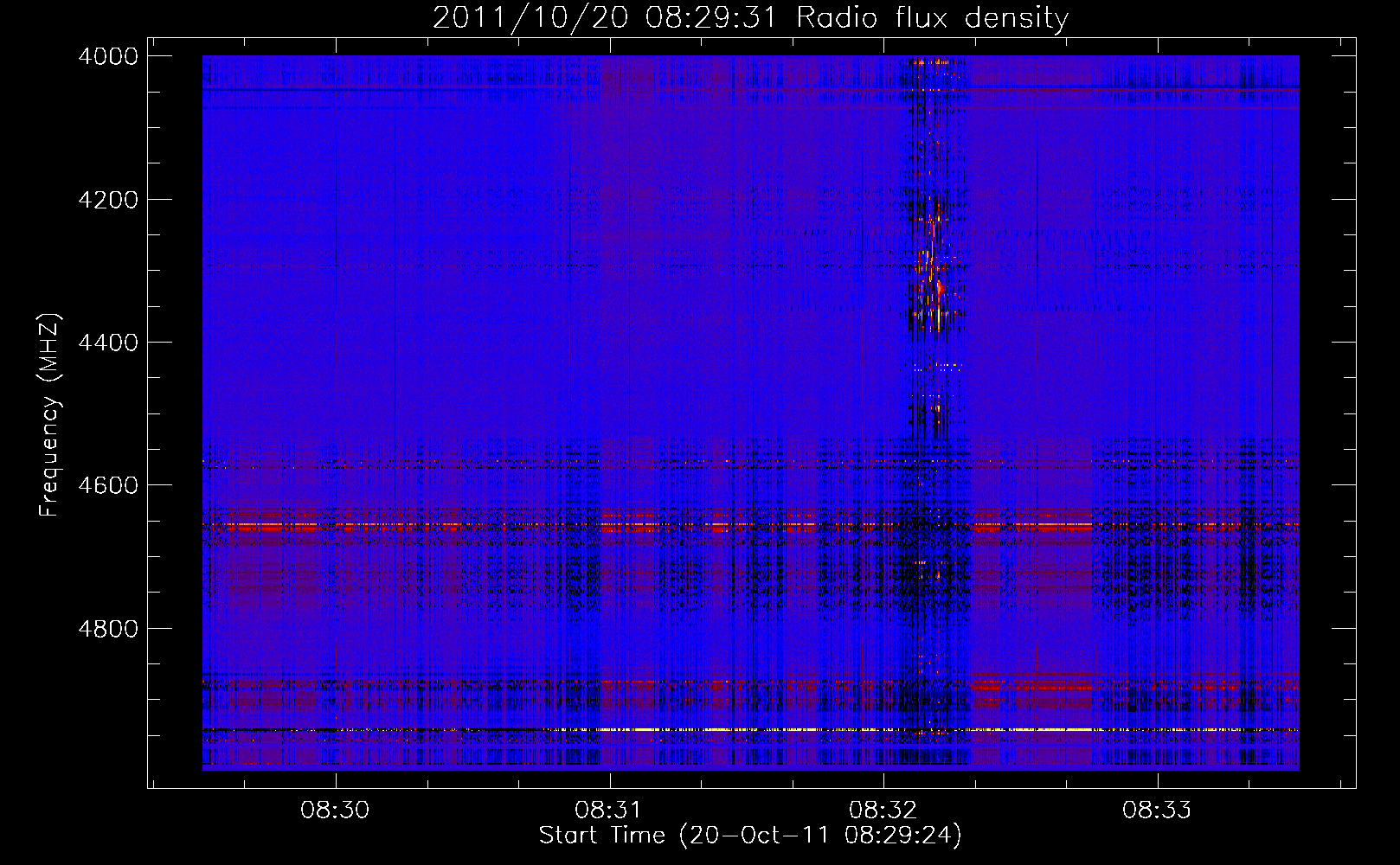
Task: Click the "Start Time (20-Oct-11 08:29:24)" axis label
Action: coord(750,836)
